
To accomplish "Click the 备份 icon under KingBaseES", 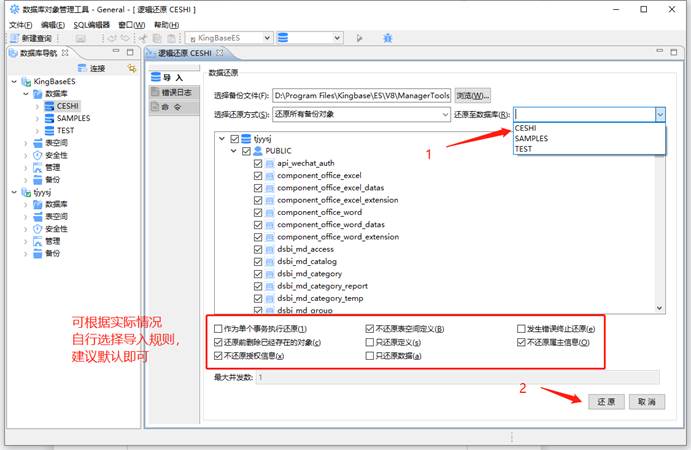I will [x=38, y=180].
